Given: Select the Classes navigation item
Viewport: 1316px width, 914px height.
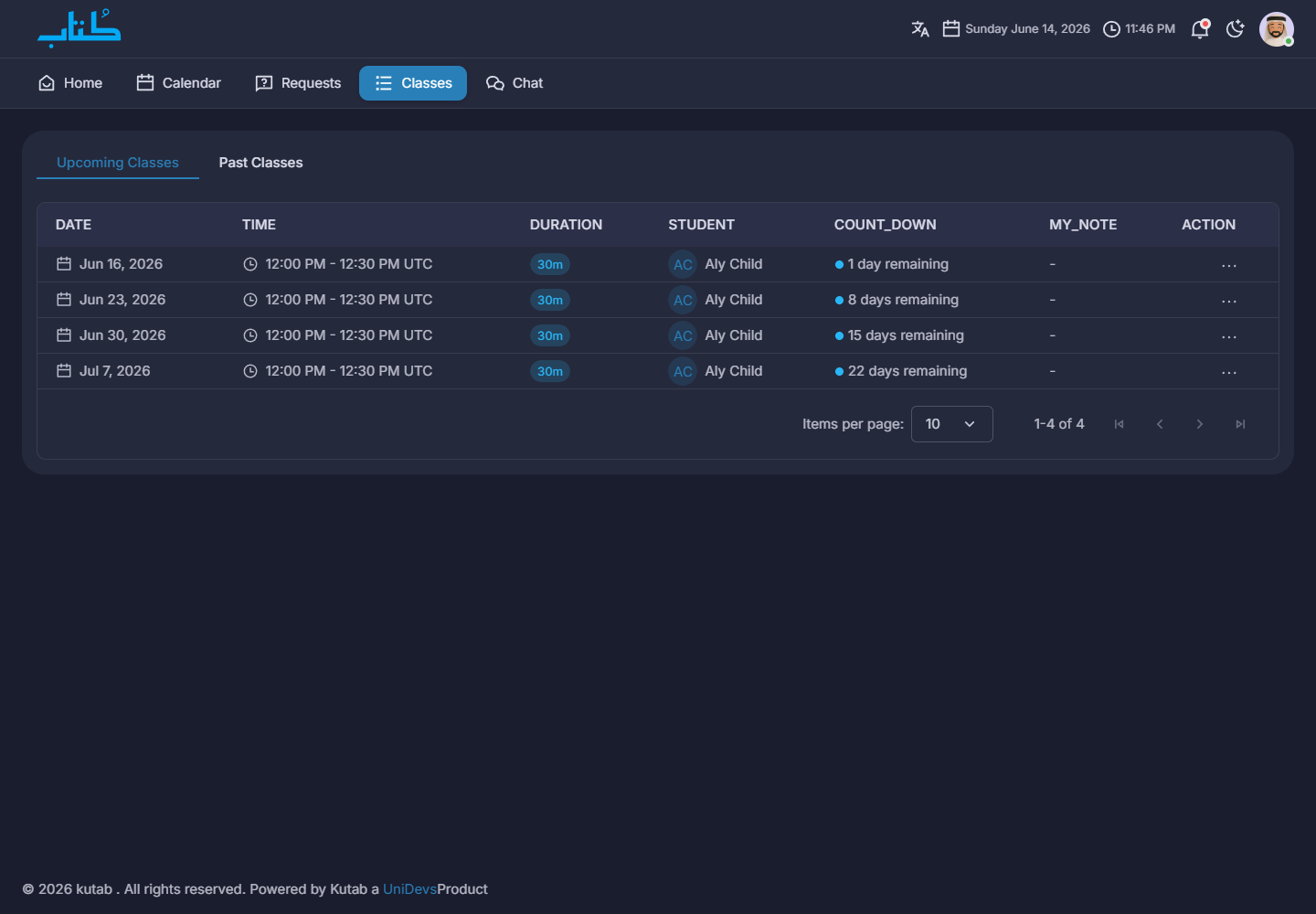Looking at the screenshot, I should tap(413, 83).
